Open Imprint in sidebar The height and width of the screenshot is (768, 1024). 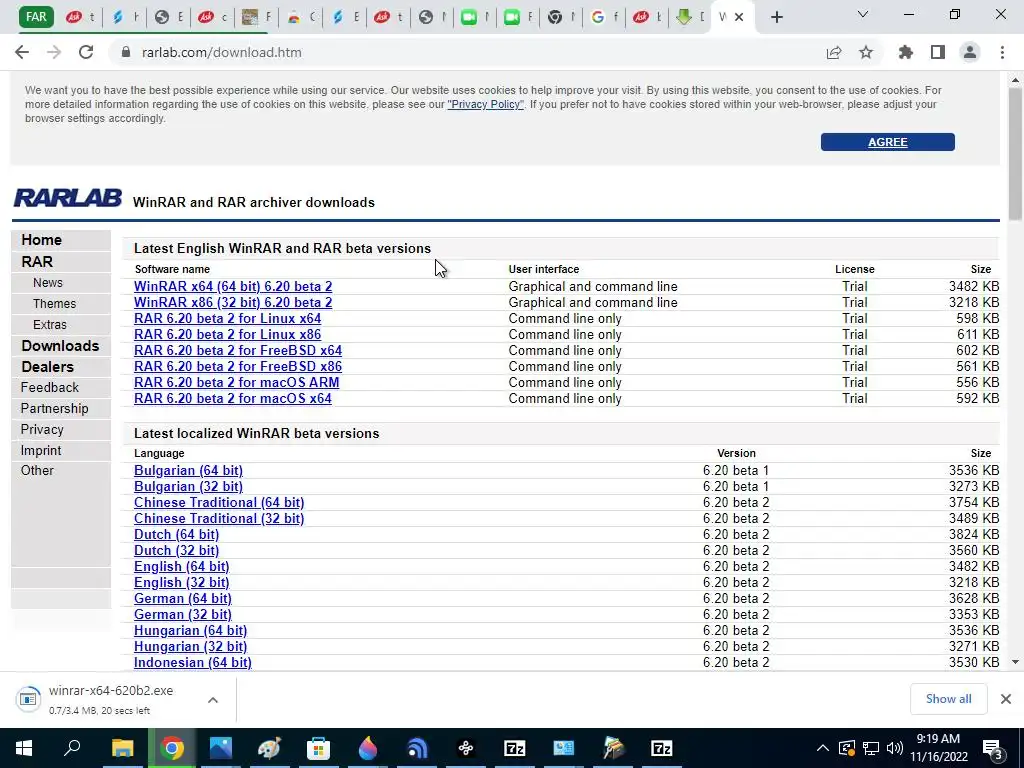click(40, 450)
